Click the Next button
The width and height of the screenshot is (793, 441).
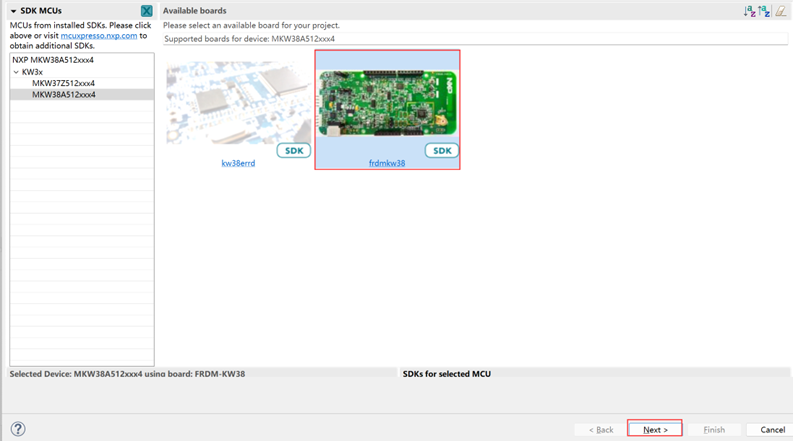tap(655, 429)
